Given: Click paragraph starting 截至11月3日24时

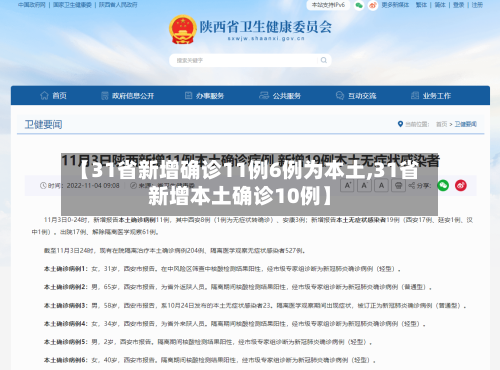Looking at the screenshot, I should (x=175, y=250).
